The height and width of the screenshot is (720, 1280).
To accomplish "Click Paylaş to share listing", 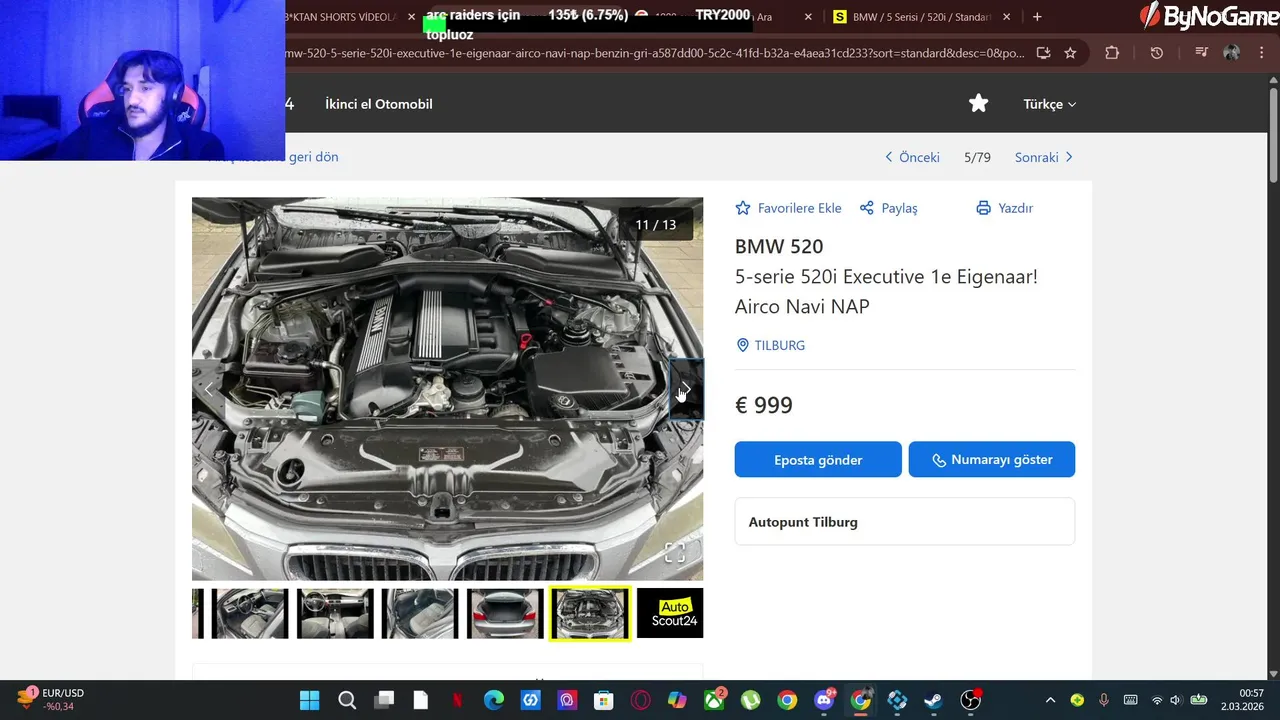I will 888,208.
